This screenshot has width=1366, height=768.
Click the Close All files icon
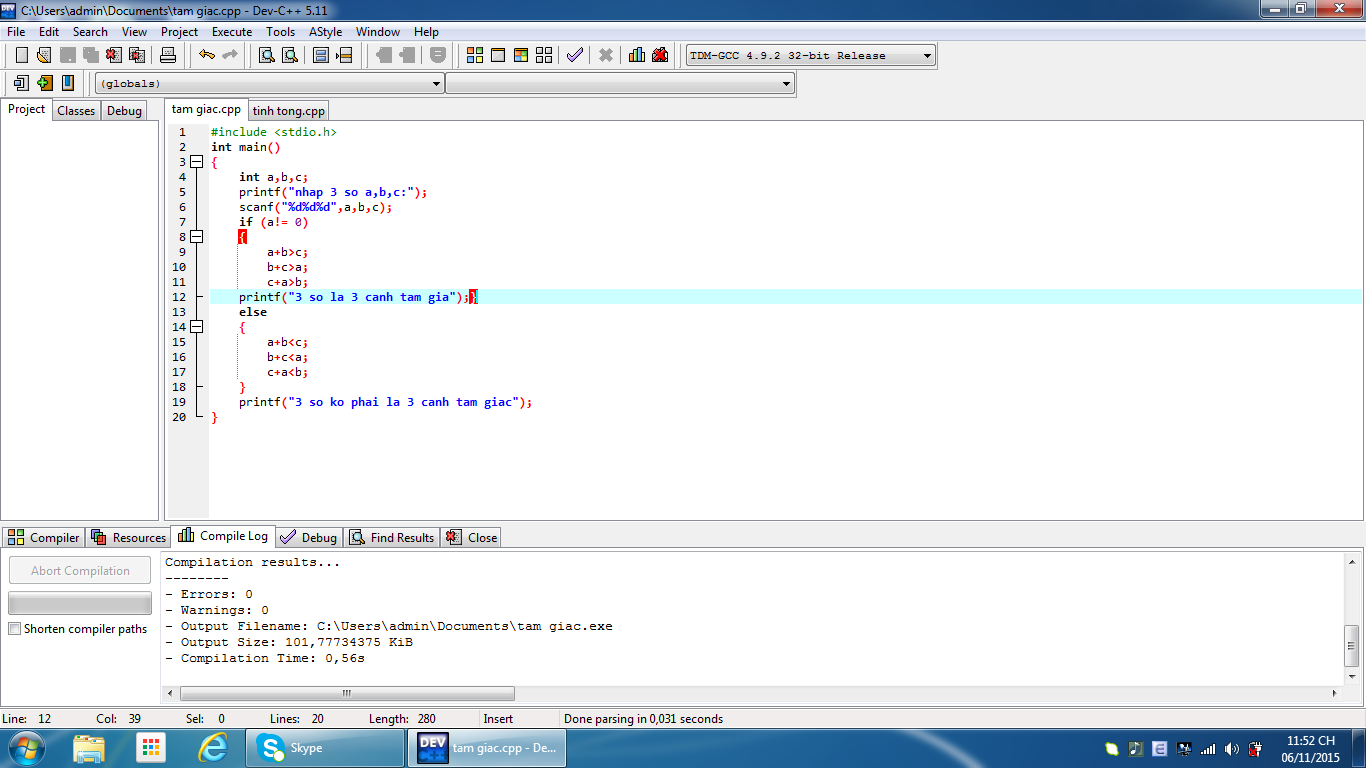click(137, 55)
